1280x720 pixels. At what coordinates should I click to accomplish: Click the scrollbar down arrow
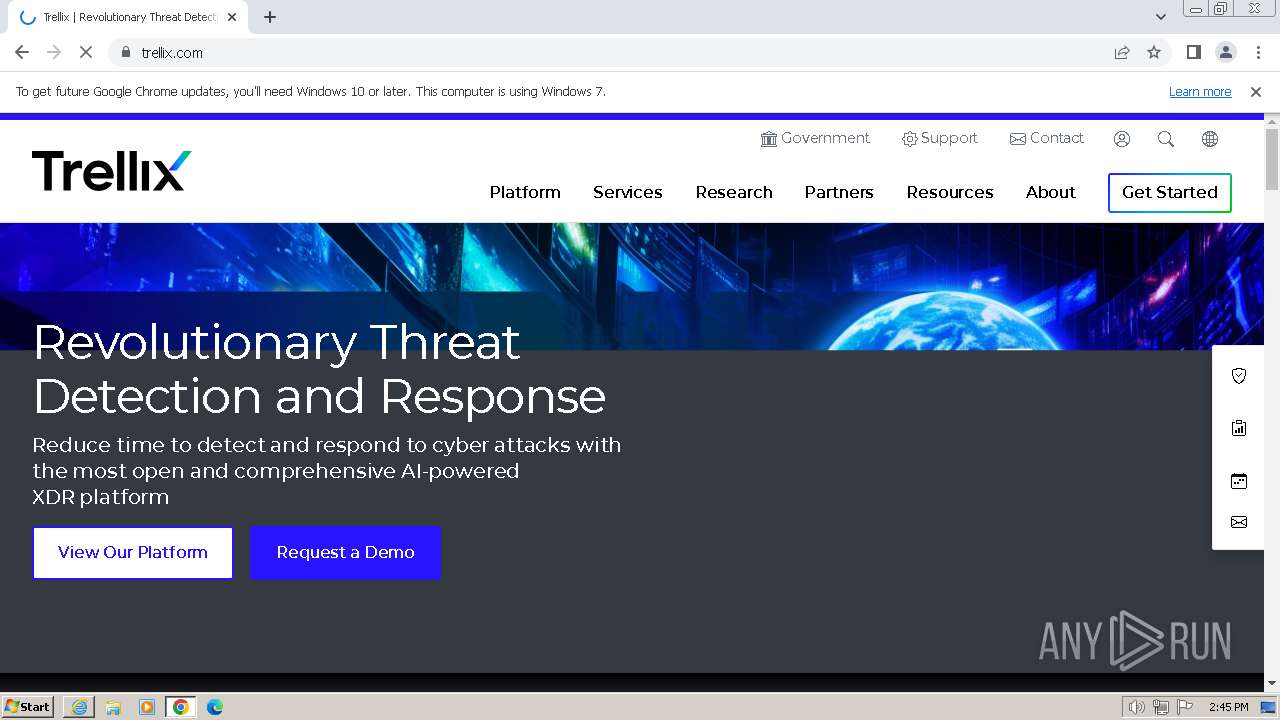point(1272,684)
